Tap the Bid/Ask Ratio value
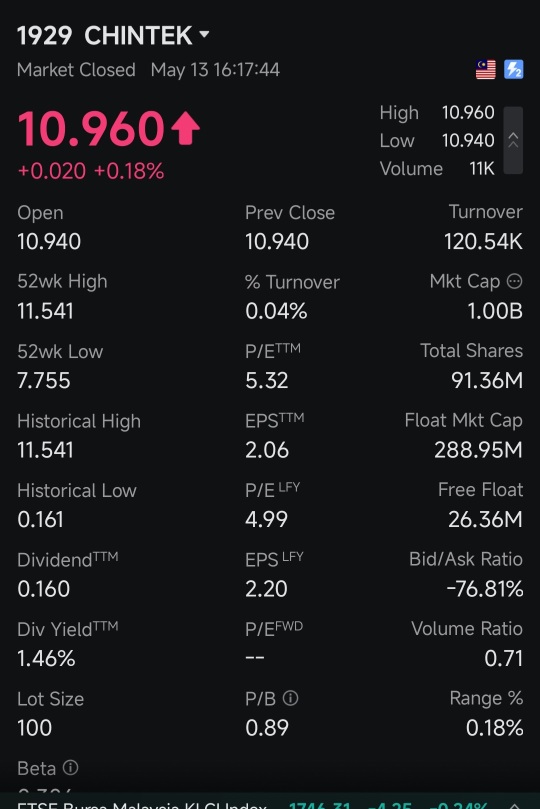 coord(485,589)
